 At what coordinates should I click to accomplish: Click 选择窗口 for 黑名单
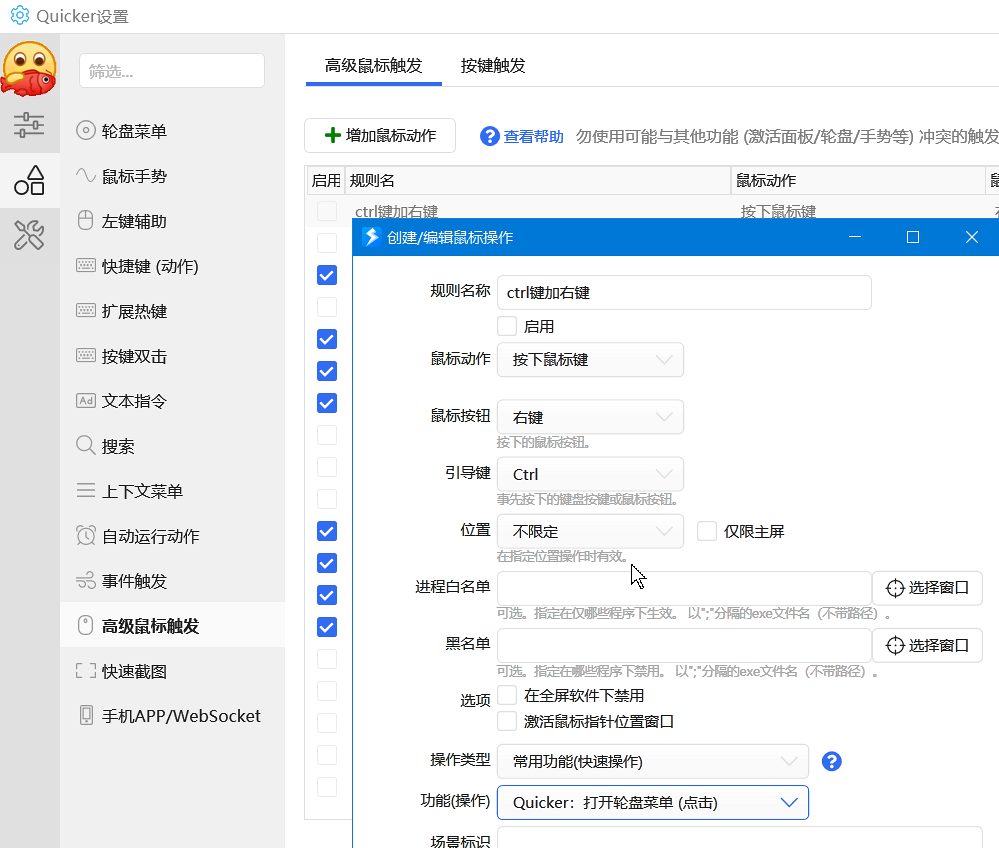(927, 645)
